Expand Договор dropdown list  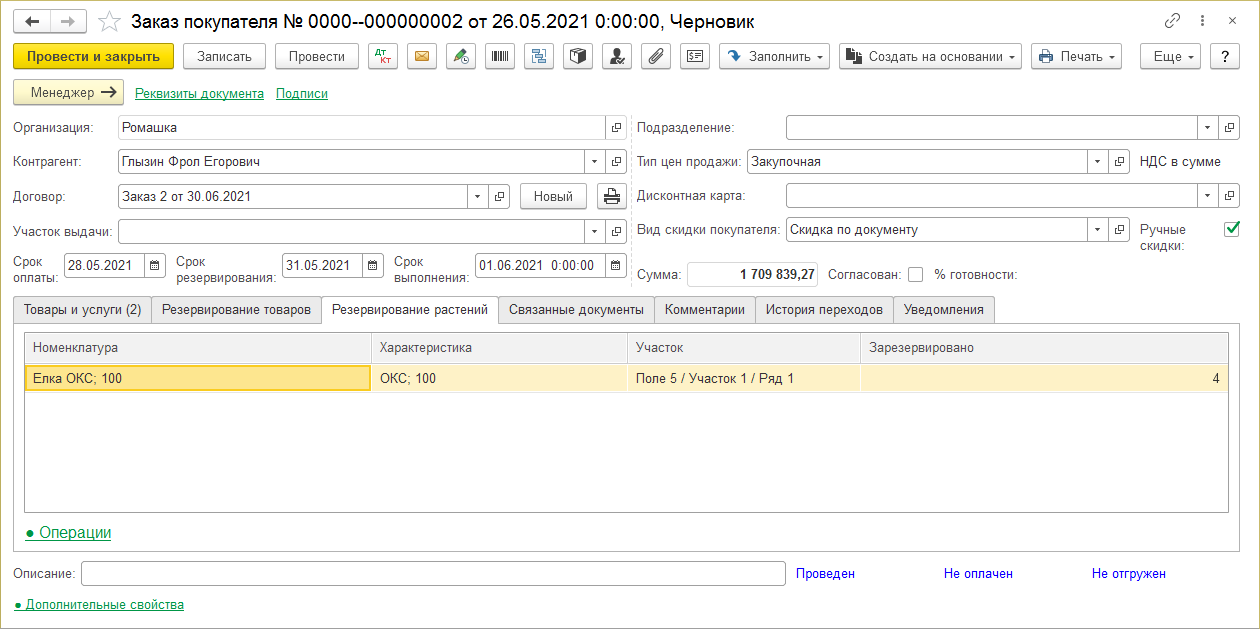(x=479, y=197)
